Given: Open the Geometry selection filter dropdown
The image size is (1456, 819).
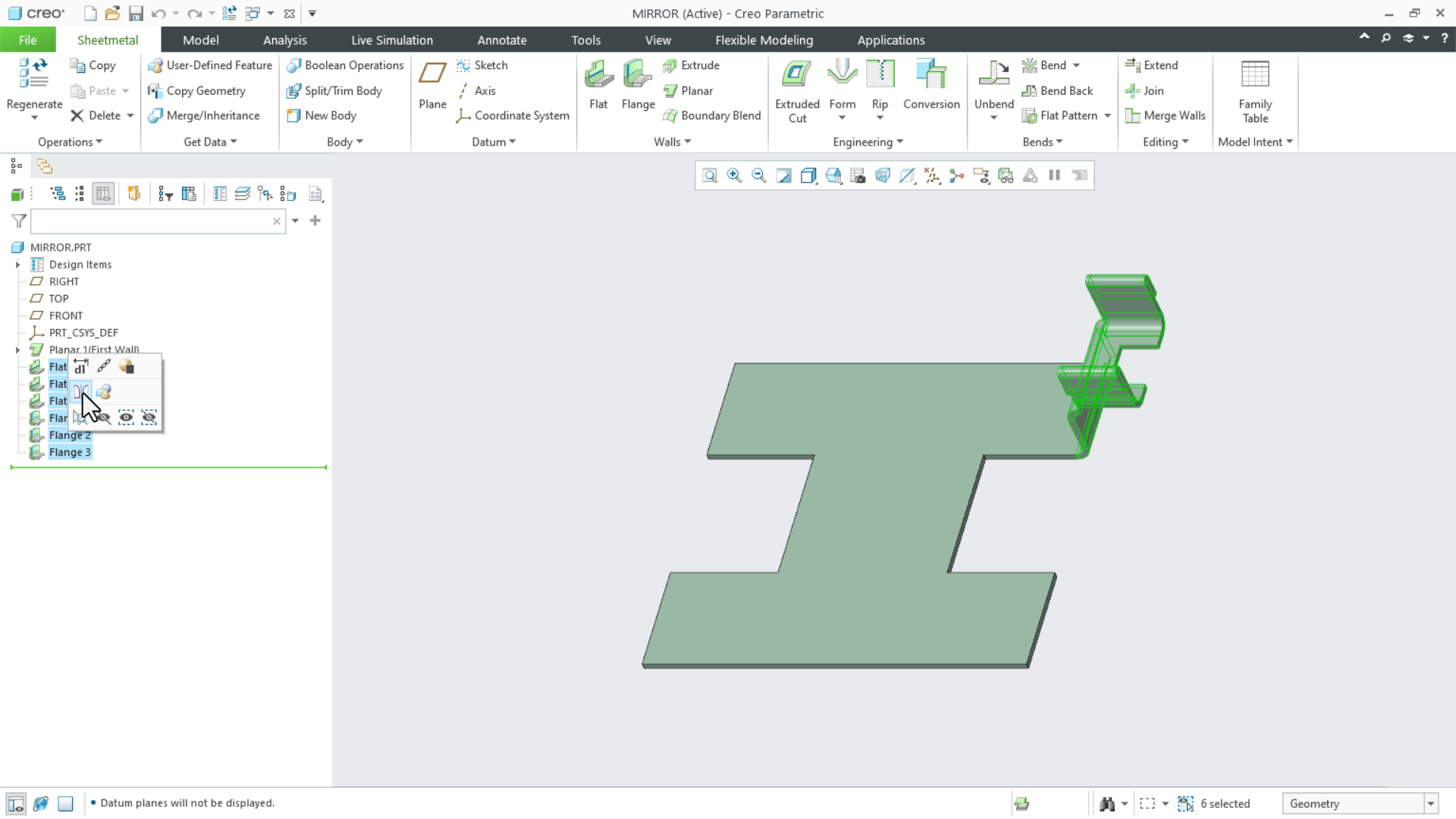Looking at the screenshot, I should click(1431, 804).
